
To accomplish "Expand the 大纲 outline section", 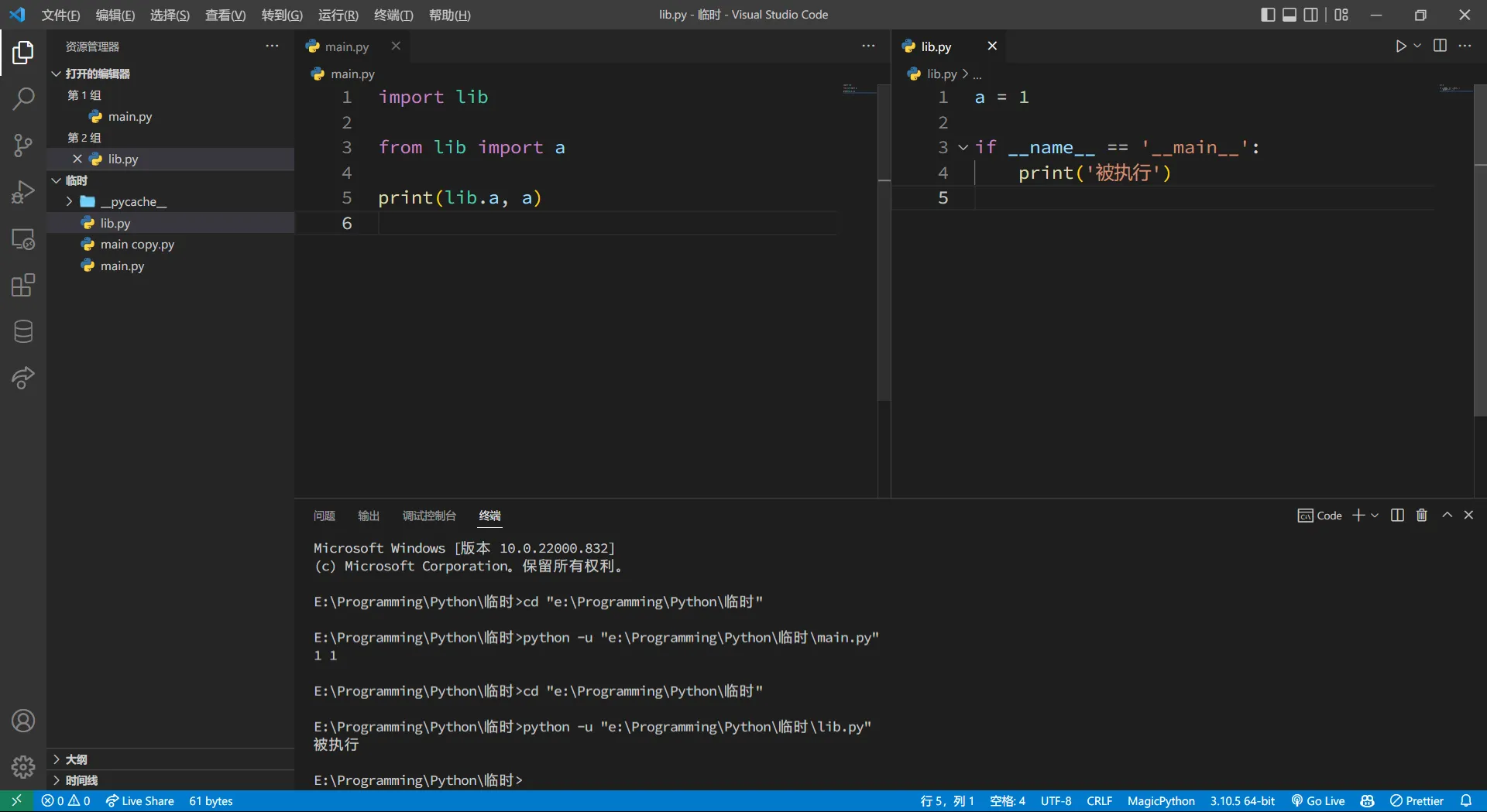I will 76,759.
